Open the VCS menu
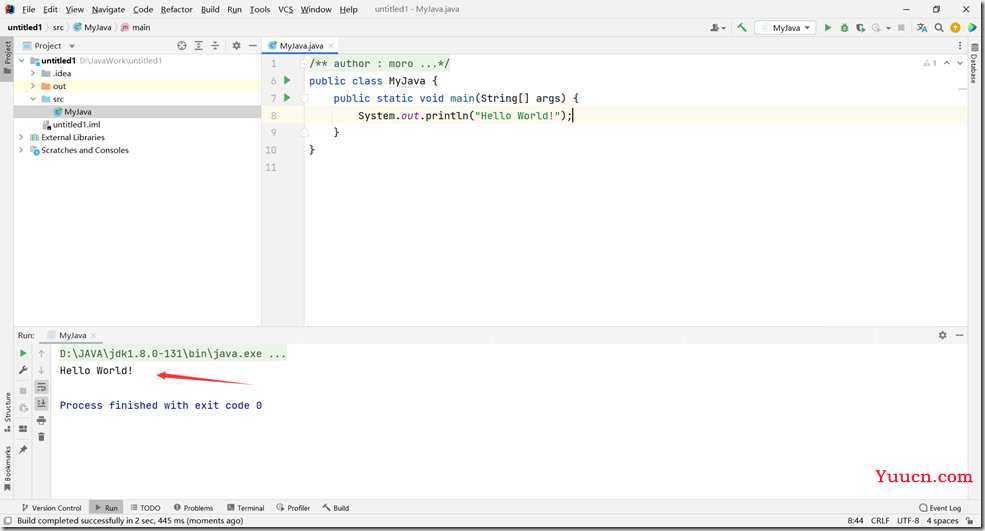Image resolution: width=985 pixels, height=531 pixels. [x=286, y=9]
